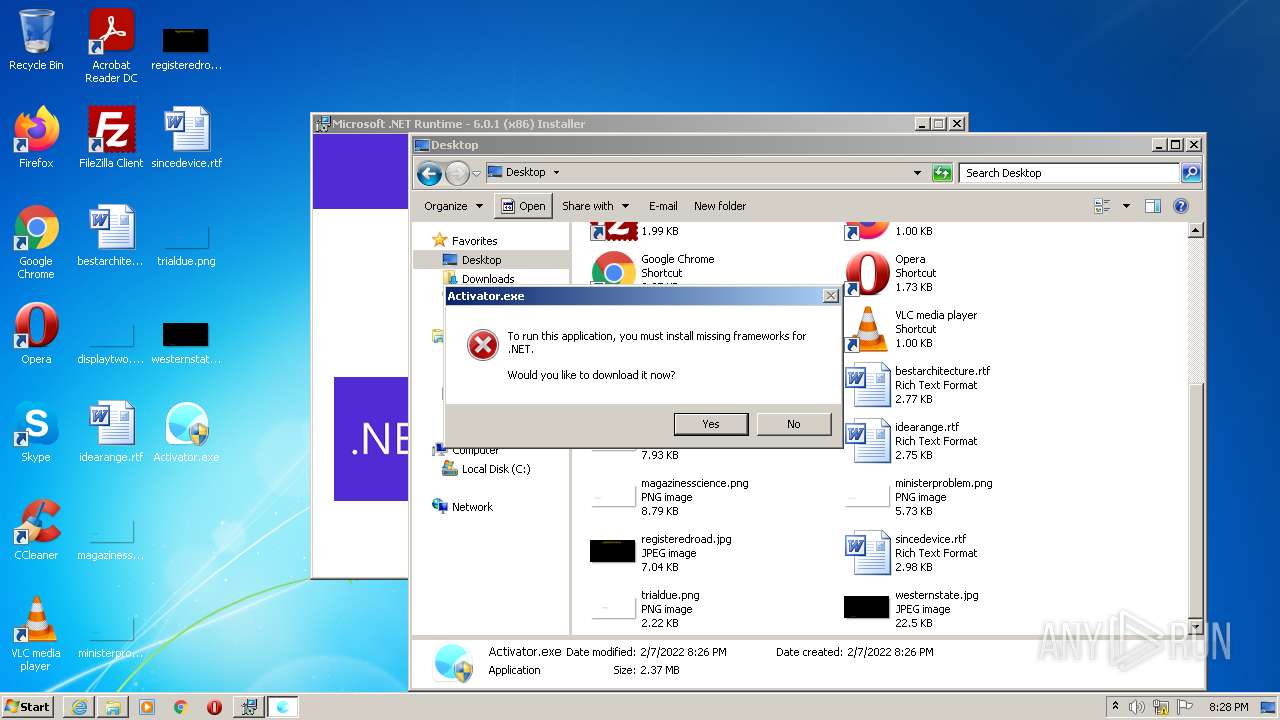Click Yes in the Activator.exe dialog

coord(711,424)
